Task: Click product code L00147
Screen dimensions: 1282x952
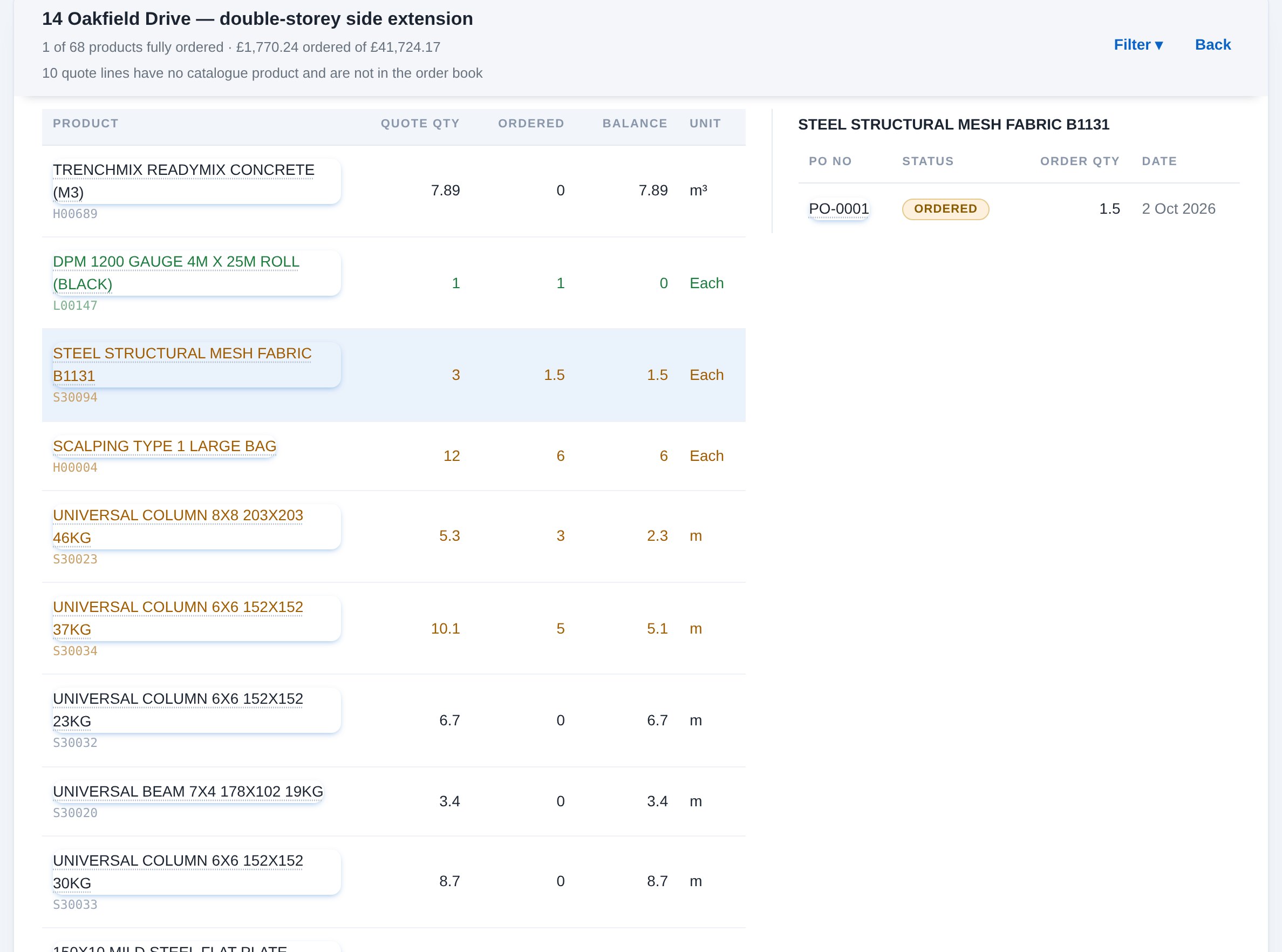Action: coord(75,305)
